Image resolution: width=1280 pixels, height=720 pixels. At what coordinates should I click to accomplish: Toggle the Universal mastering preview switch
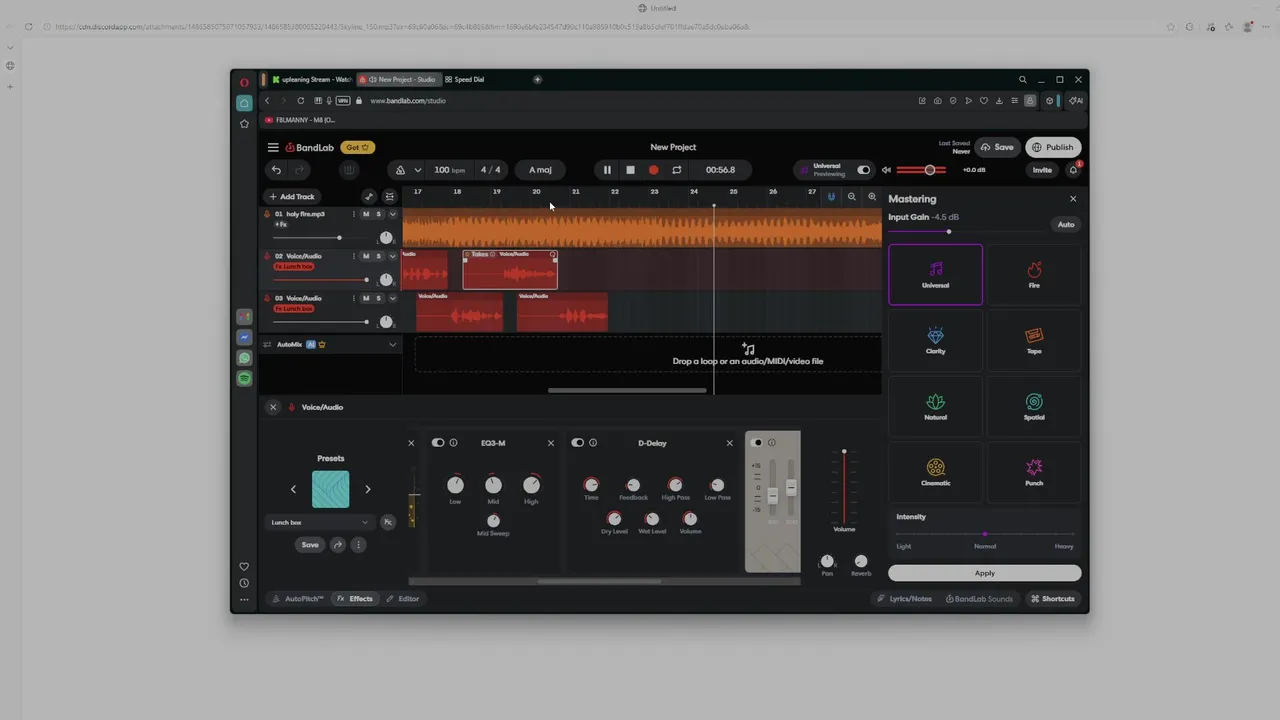[863, 170]
